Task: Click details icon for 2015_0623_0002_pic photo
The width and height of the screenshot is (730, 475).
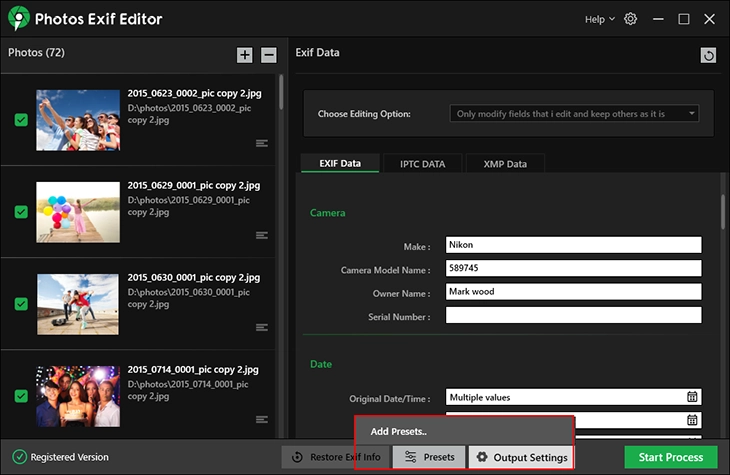Action: [262, 143]
